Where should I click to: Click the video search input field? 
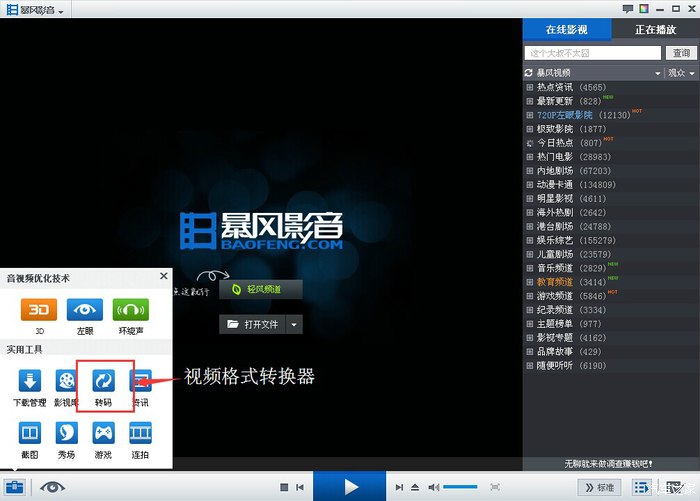coord(594,52)
